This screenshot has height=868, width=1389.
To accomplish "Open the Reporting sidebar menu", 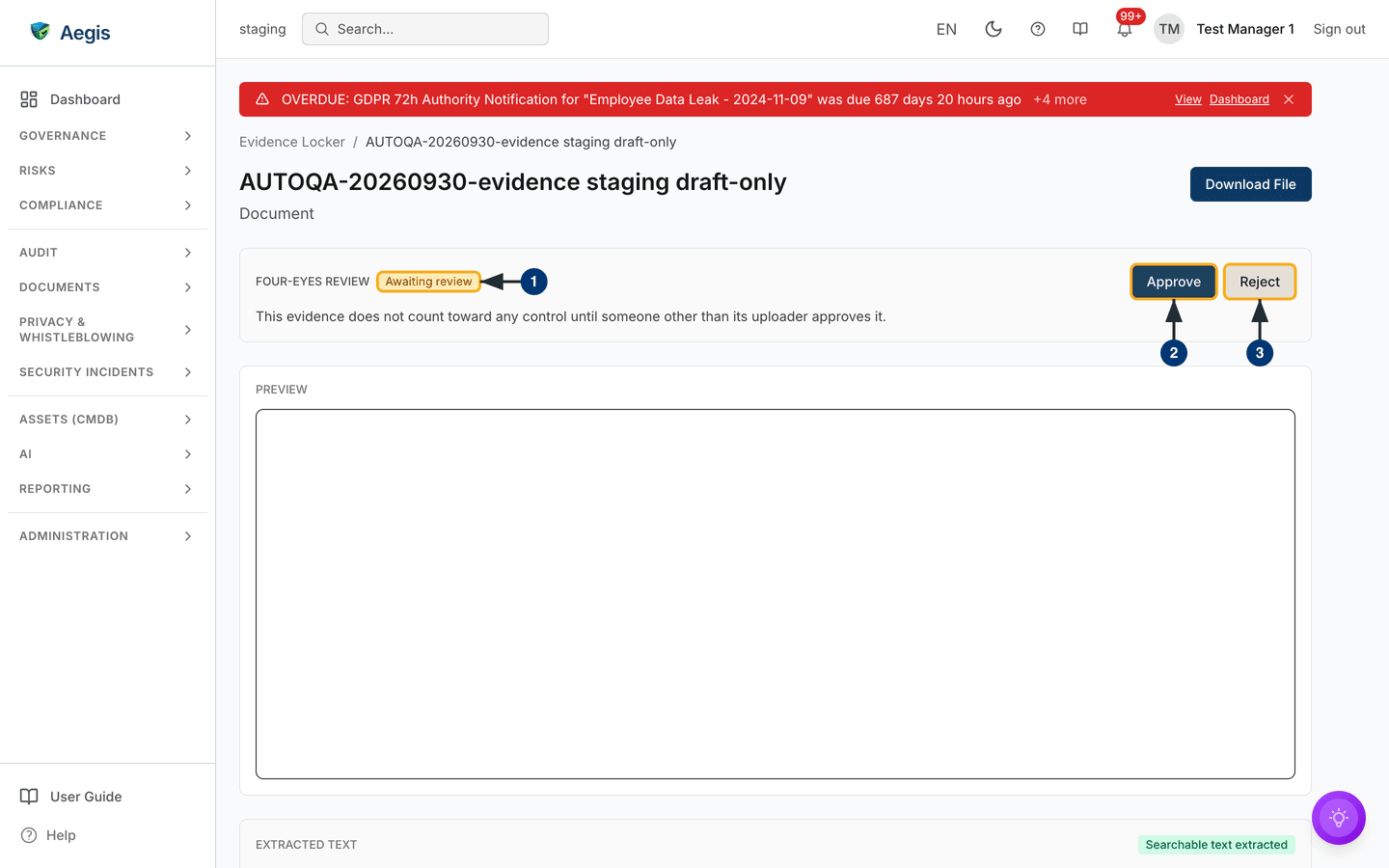I will tap(107, 489).
